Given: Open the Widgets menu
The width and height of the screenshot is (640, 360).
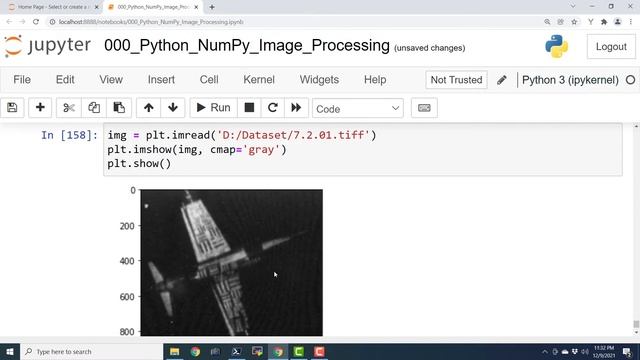Looking at the screenshot, I should 319,80.
